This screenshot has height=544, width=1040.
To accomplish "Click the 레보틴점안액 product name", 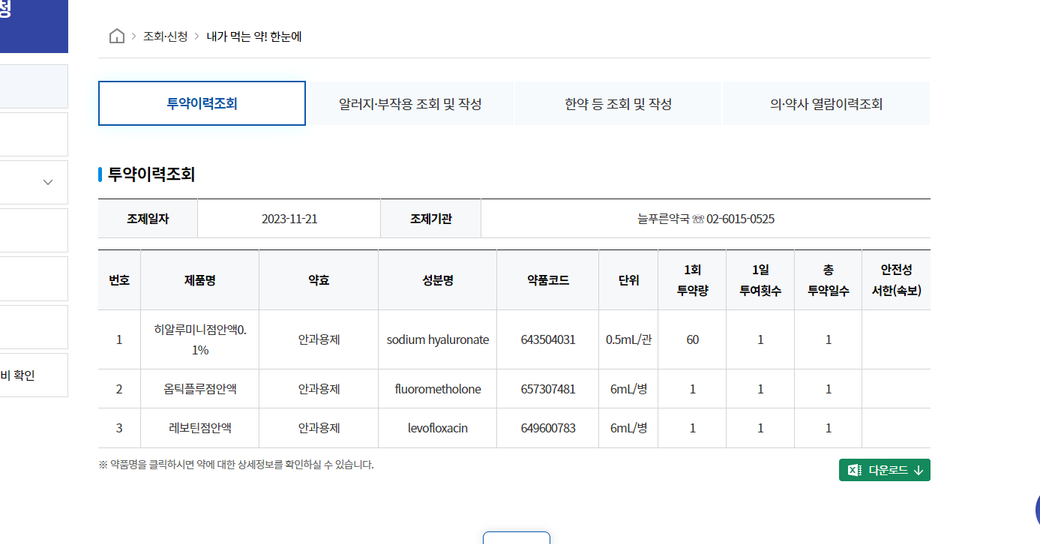I will [x=200, y=428].
